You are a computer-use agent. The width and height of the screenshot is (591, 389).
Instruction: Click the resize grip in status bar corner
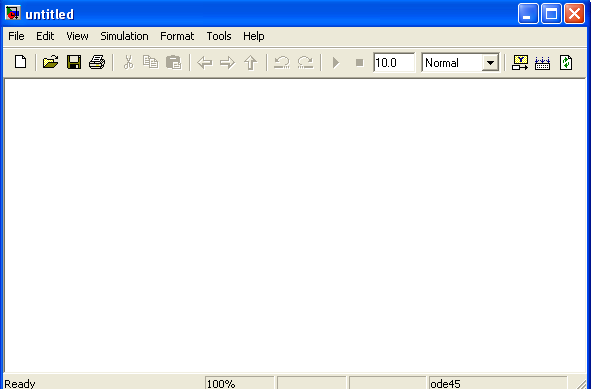click(581, 383)
